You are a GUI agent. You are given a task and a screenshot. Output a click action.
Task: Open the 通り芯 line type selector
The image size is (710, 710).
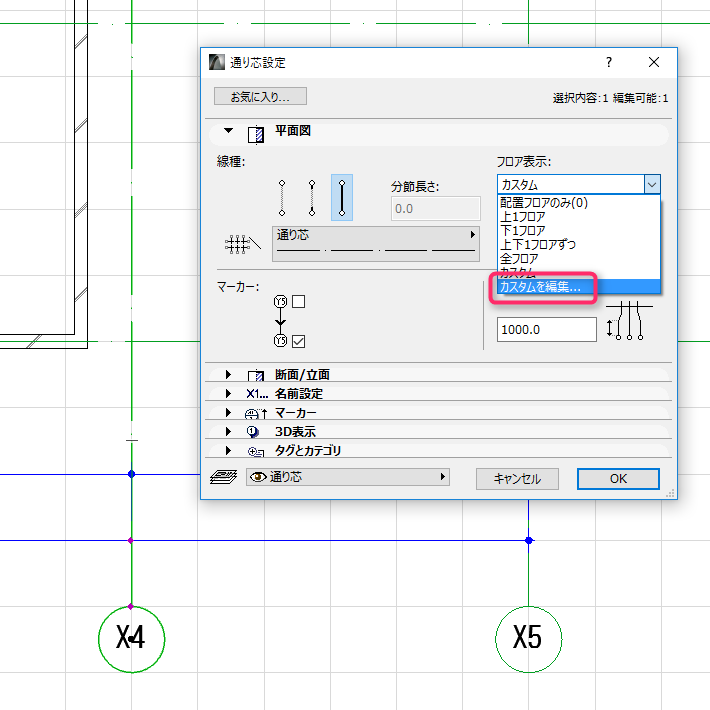tap(375, 242)
